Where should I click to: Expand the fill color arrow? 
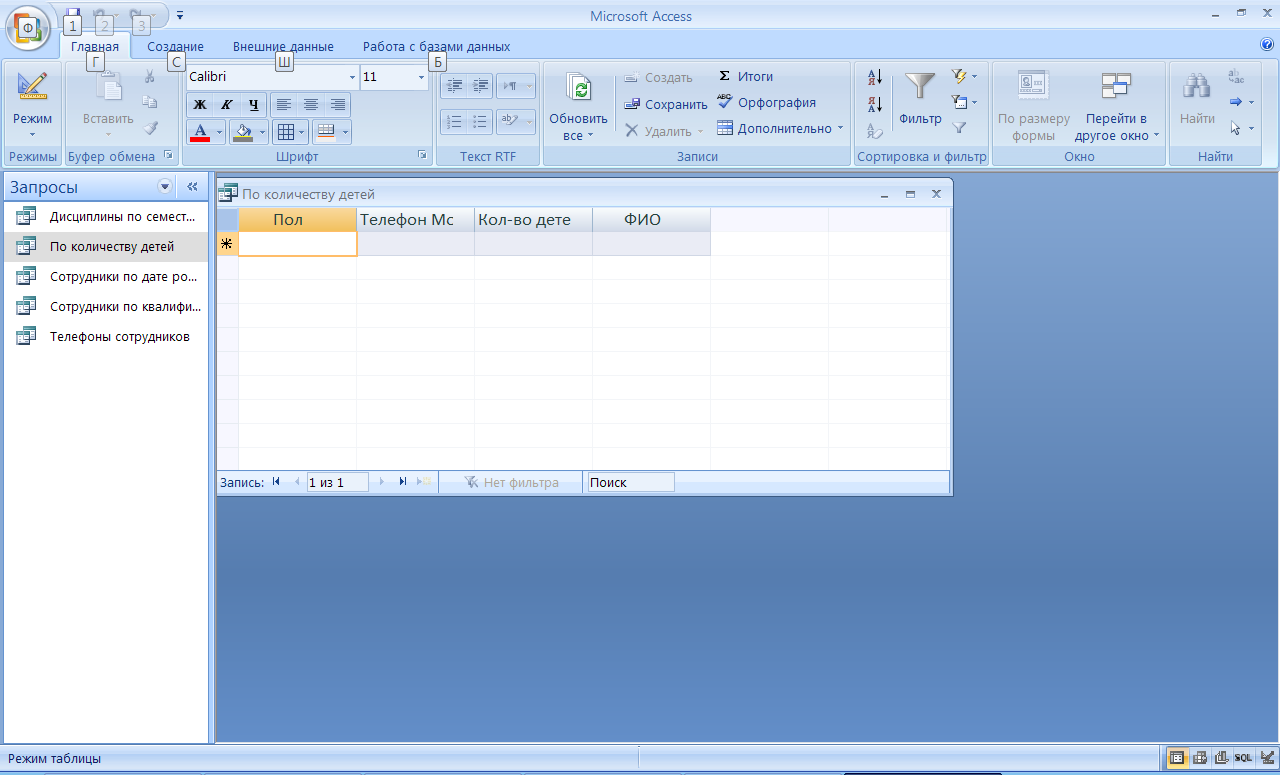(x=262, y=132)
